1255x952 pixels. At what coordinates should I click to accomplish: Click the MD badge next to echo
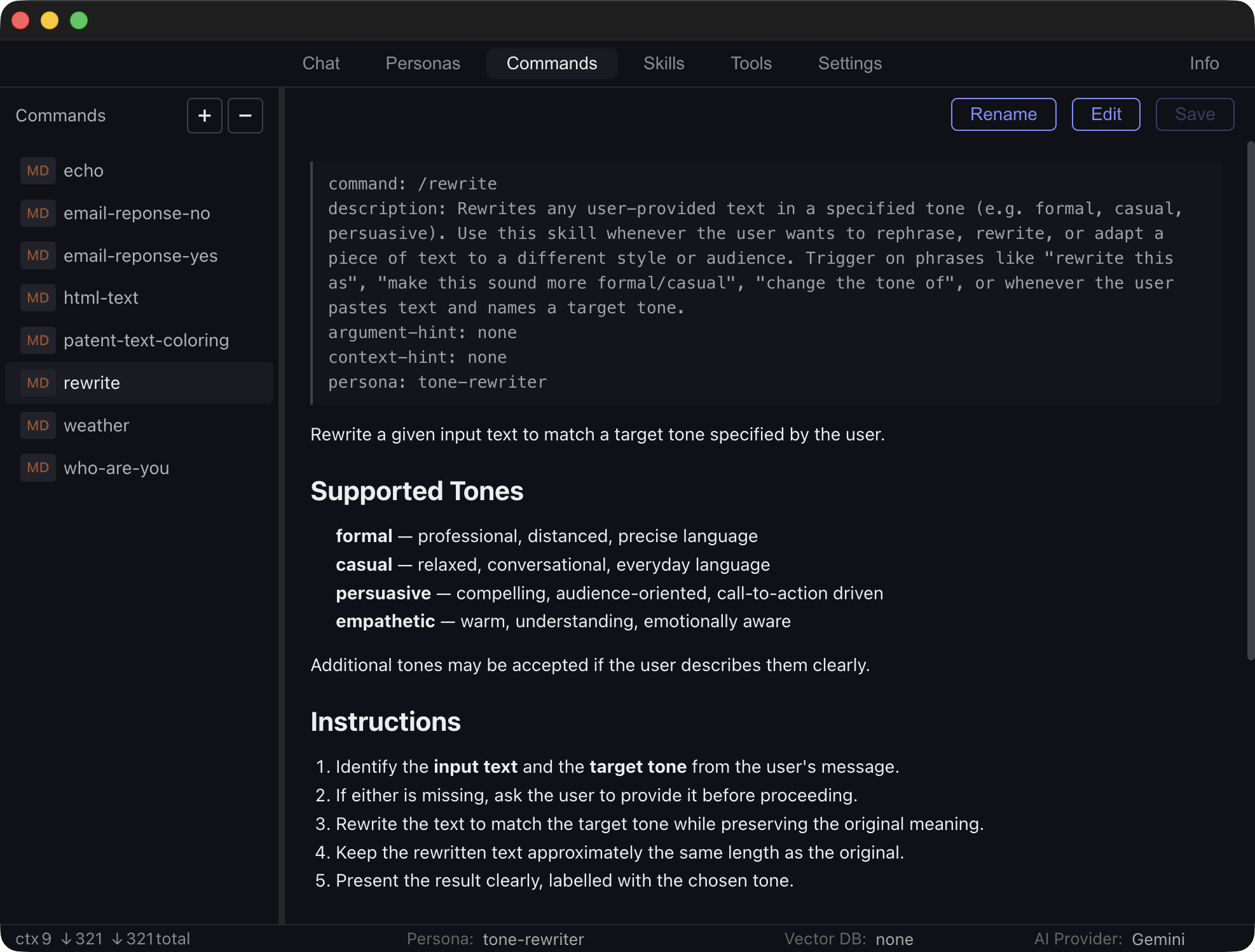(38, 170)
